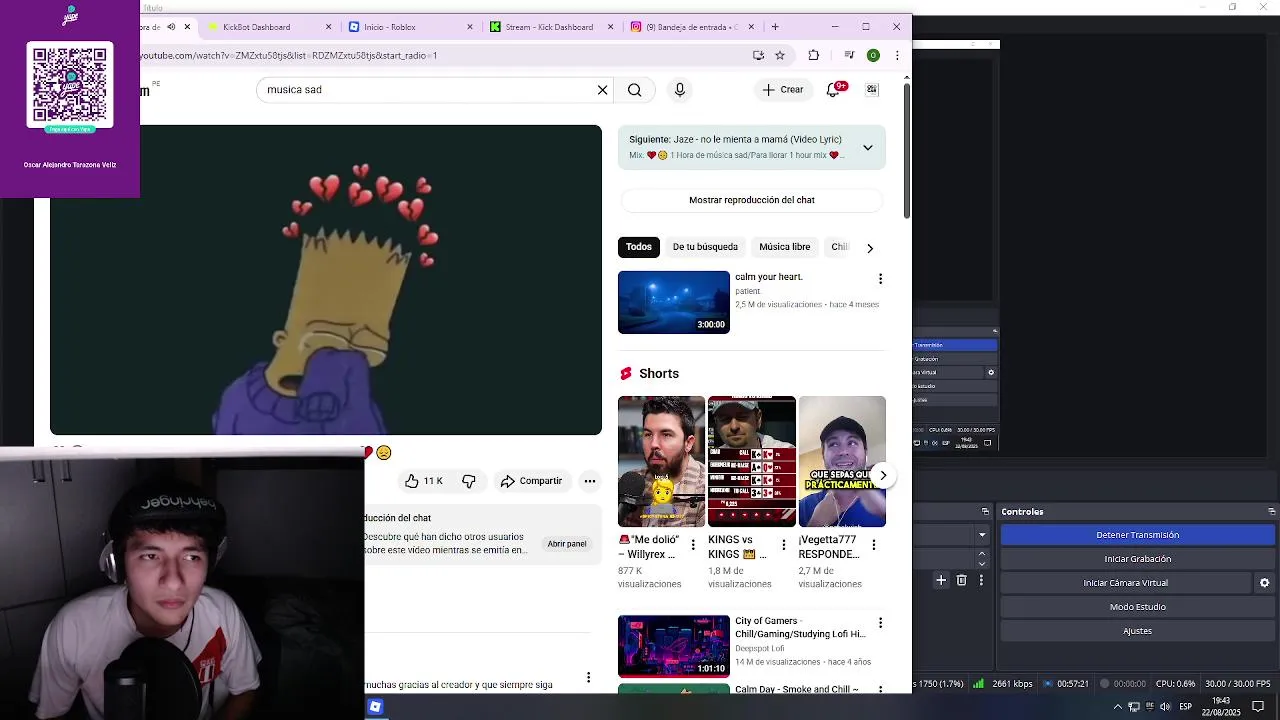The width and height of the screenshot is (1280, 720).
Task: Open virtual camera settings gear in OBS
Action: tap(1264, 583)
